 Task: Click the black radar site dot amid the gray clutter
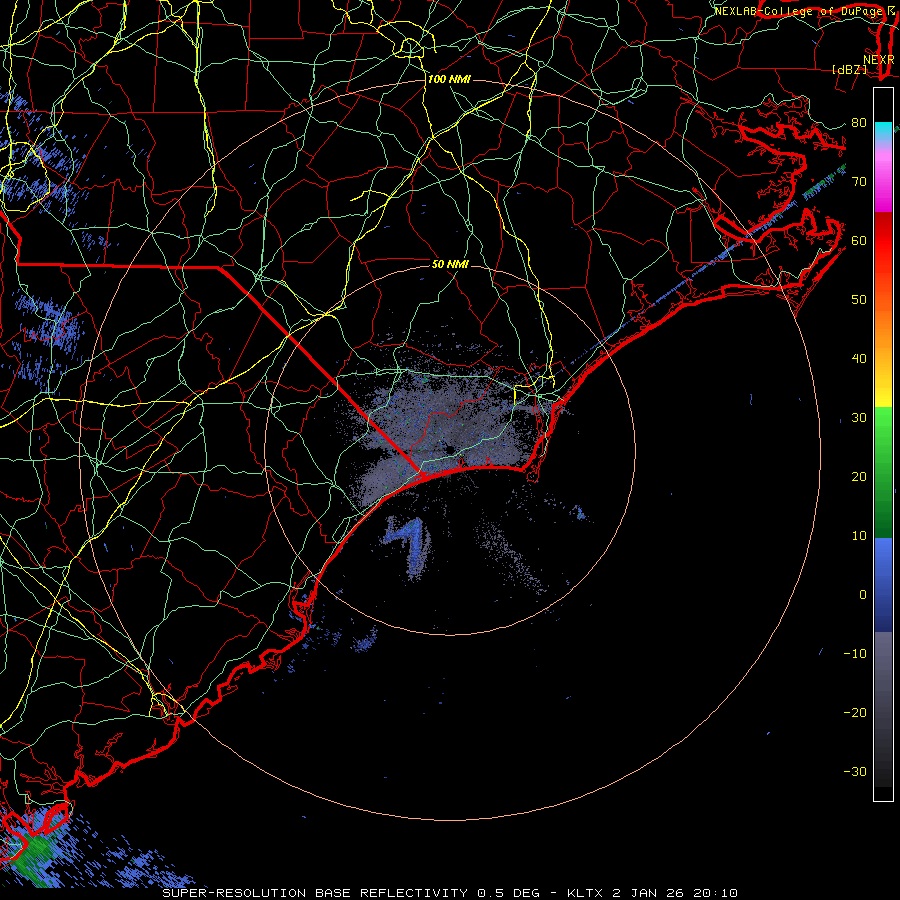pos(450,449)
